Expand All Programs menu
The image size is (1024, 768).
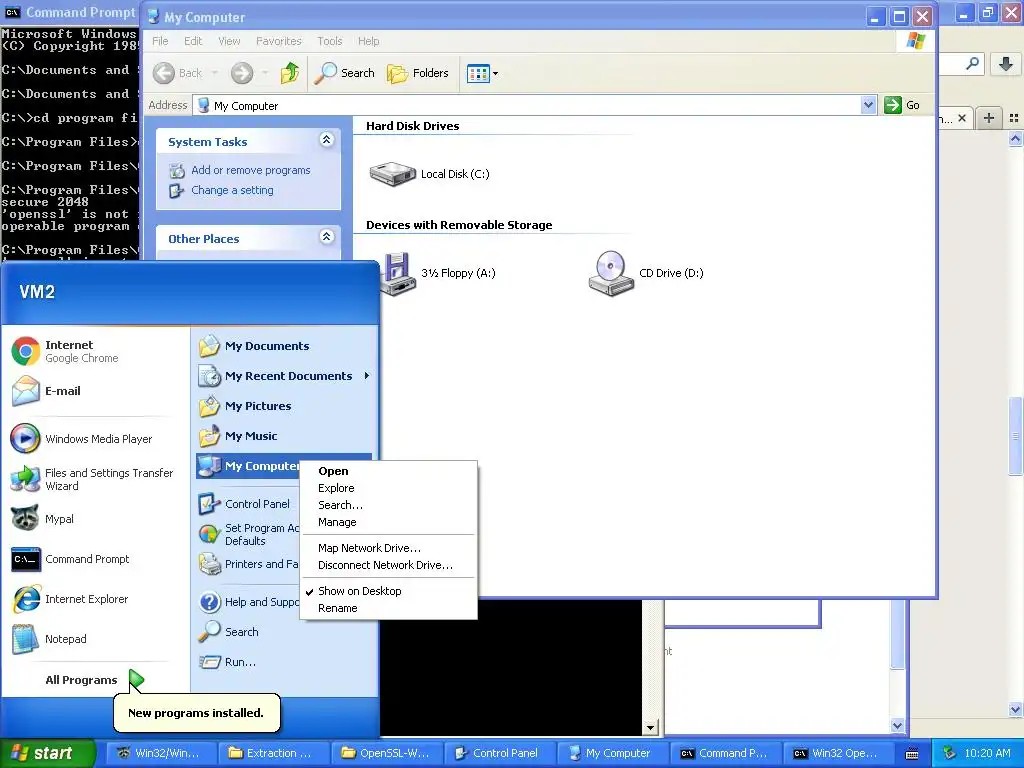(x=93, y=680)
